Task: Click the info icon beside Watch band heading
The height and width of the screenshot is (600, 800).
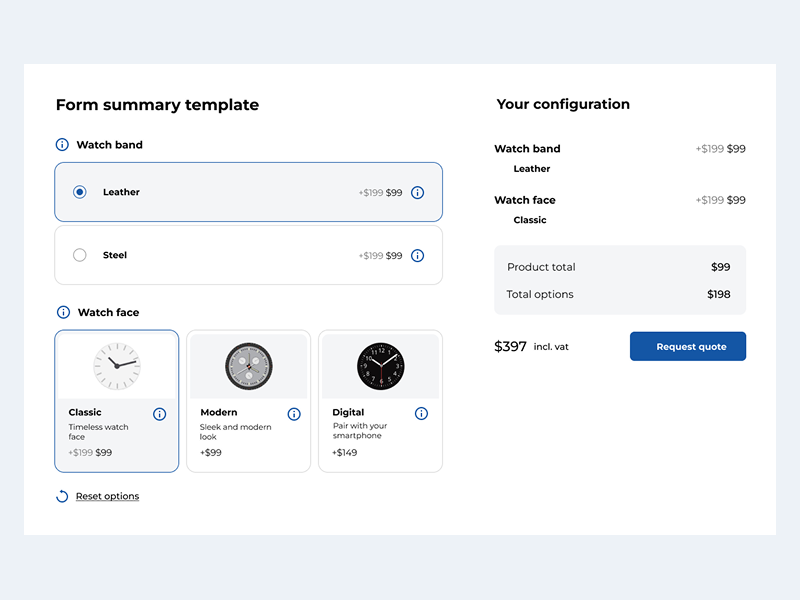Action: 62,144
